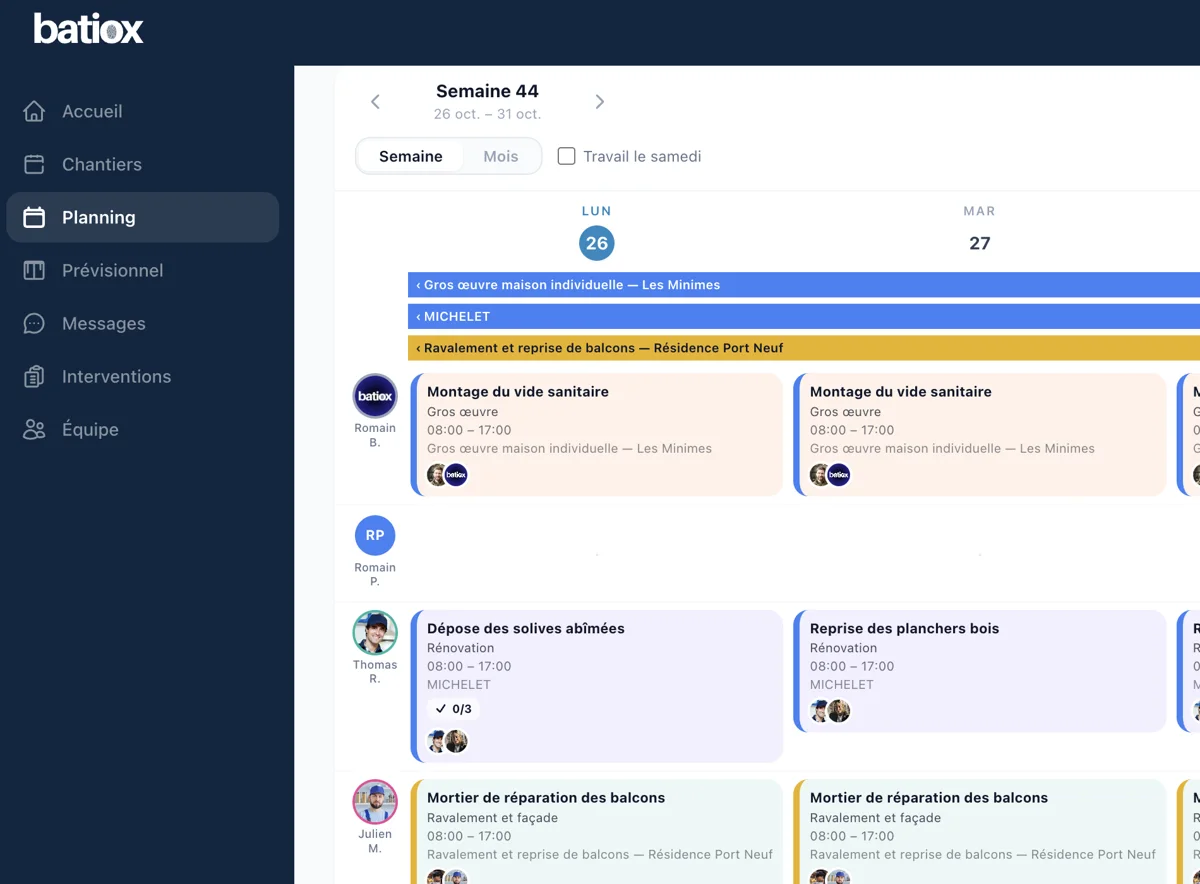Click the batiox logo in header
The width and height of the screenshot is (1200, 884).
[89, 28]
